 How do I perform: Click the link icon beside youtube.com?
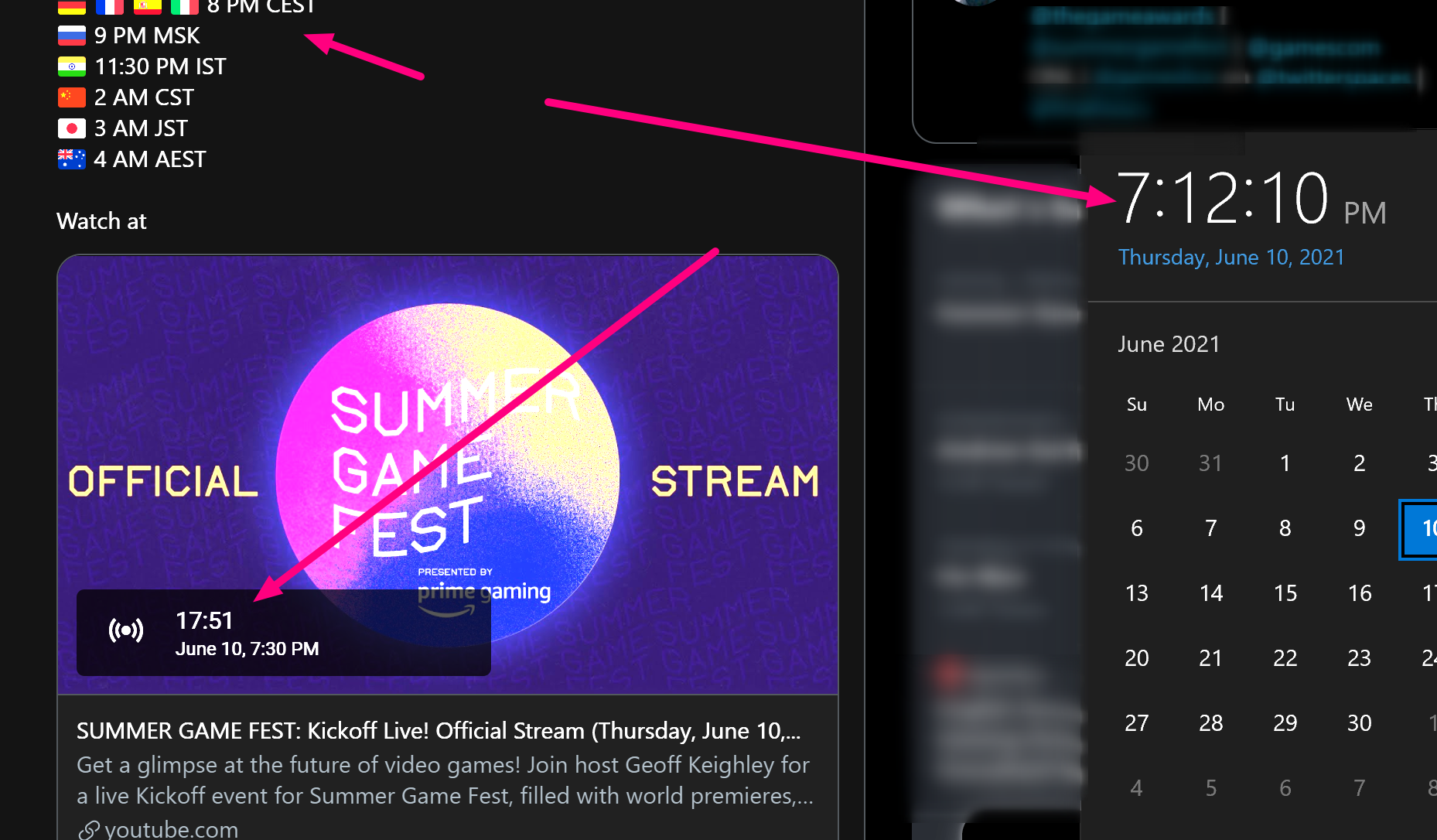pyautogui.click(x=89, y=831)
